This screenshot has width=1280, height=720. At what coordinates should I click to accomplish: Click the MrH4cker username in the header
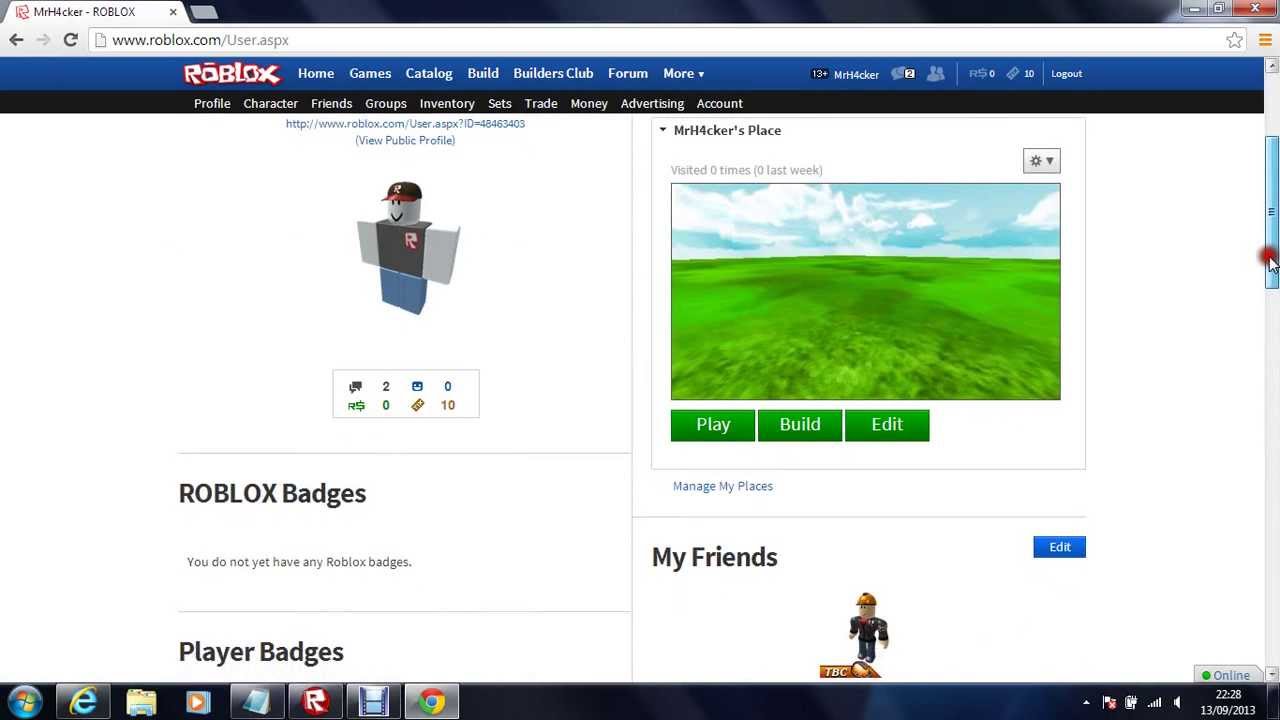[x=856, y=75]
